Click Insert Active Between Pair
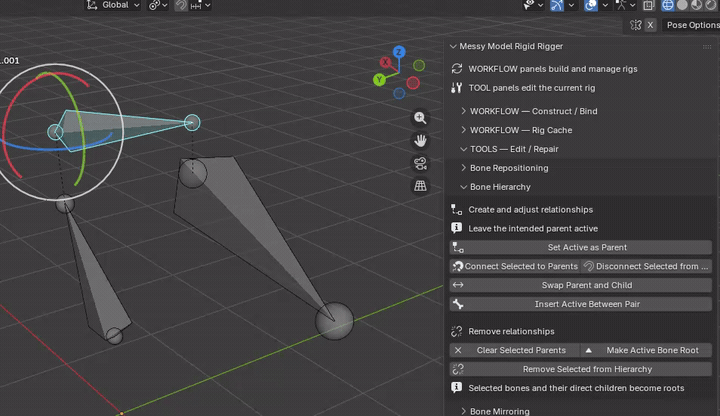Screen dimensions: 720x416 (x=581, y=304)
